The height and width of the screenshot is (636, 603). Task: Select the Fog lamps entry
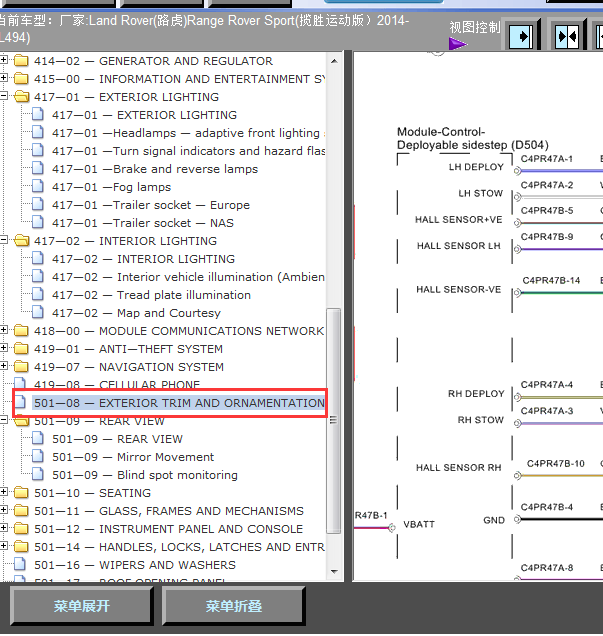point(112,187)
